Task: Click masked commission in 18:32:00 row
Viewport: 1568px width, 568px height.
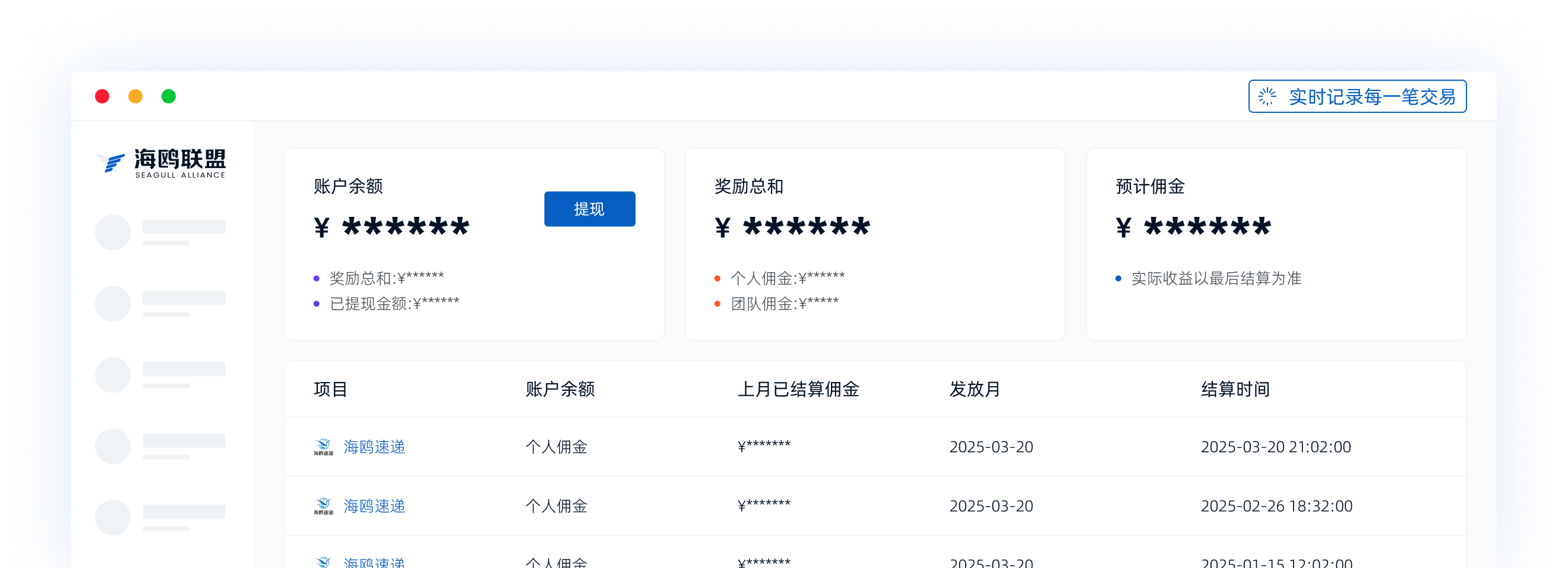Action: tap(764, 505)
